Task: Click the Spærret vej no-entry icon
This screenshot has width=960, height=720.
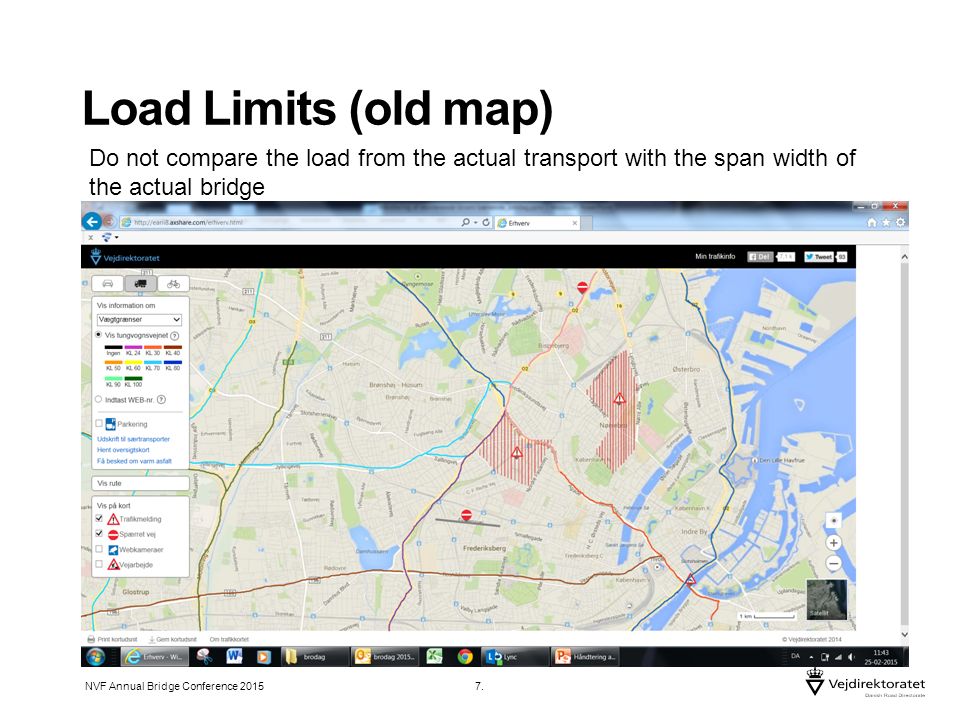Action: 113,534
